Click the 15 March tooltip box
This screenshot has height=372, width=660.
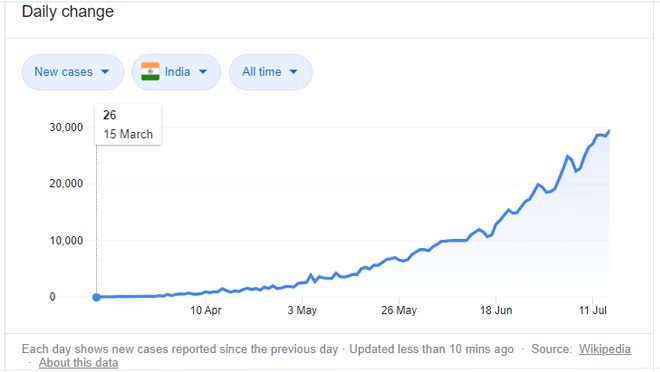128,125
